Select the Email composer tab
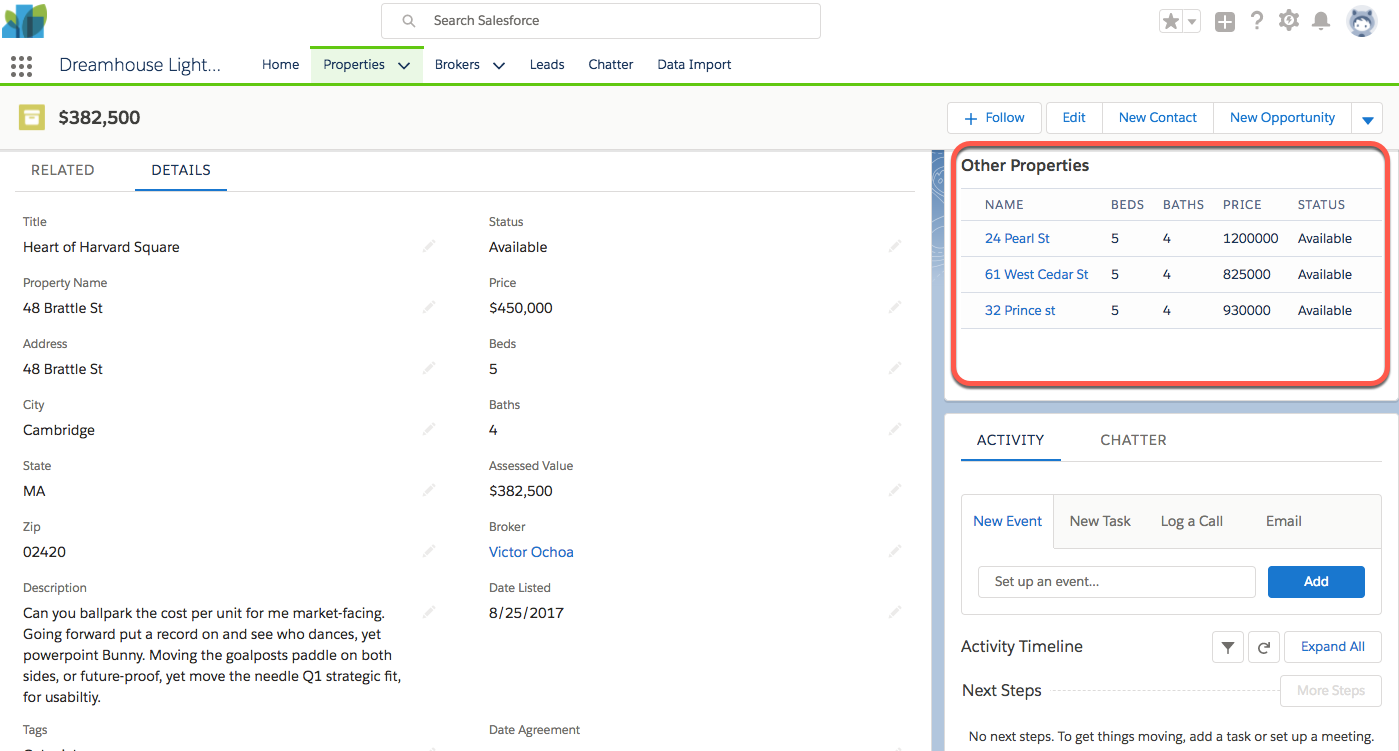The image size is (1399, 751). (x=1283, y=521)
